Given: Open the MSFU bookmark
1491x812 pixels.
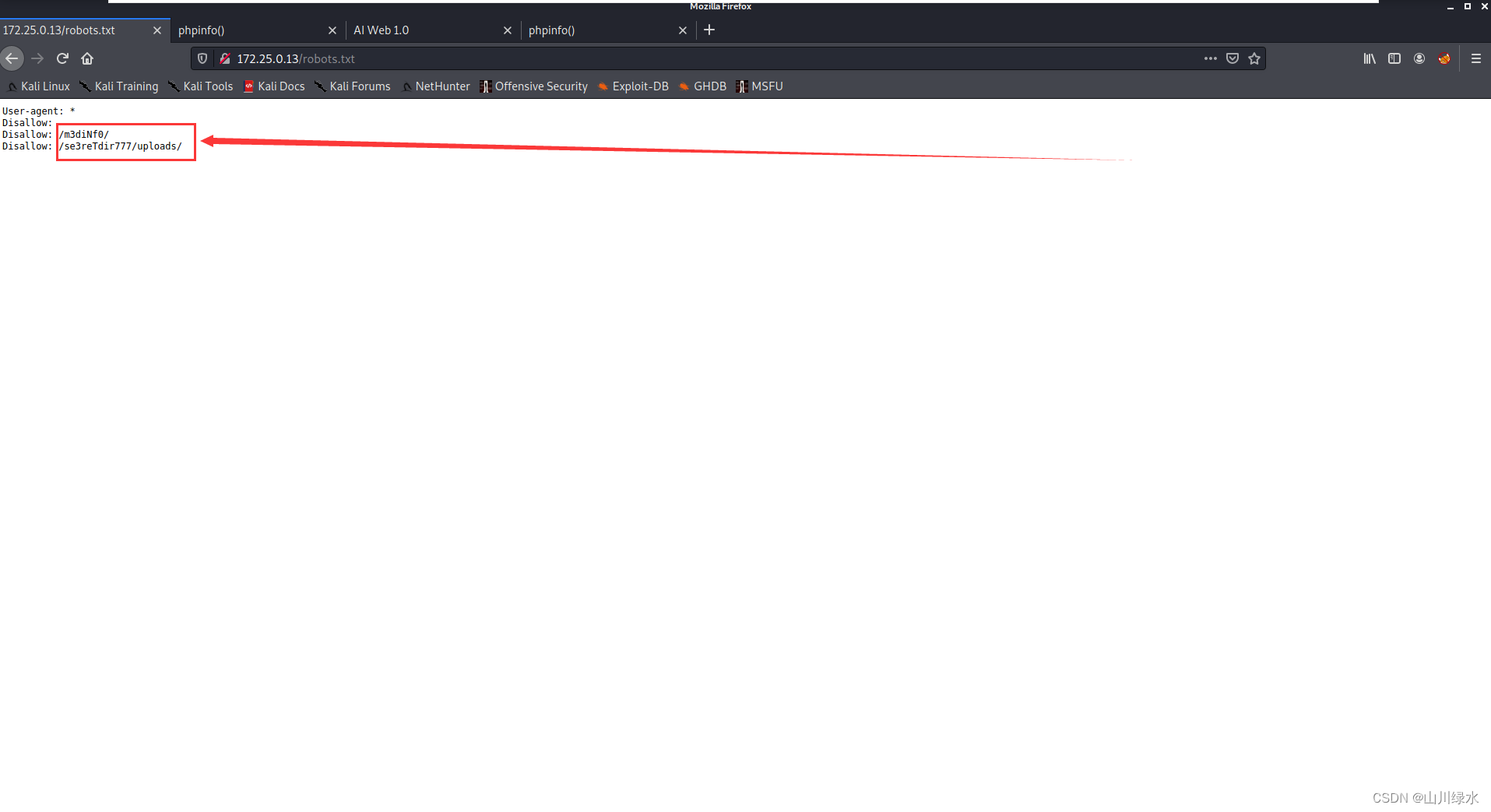Looking at the screenshot, I should (760, 86).
